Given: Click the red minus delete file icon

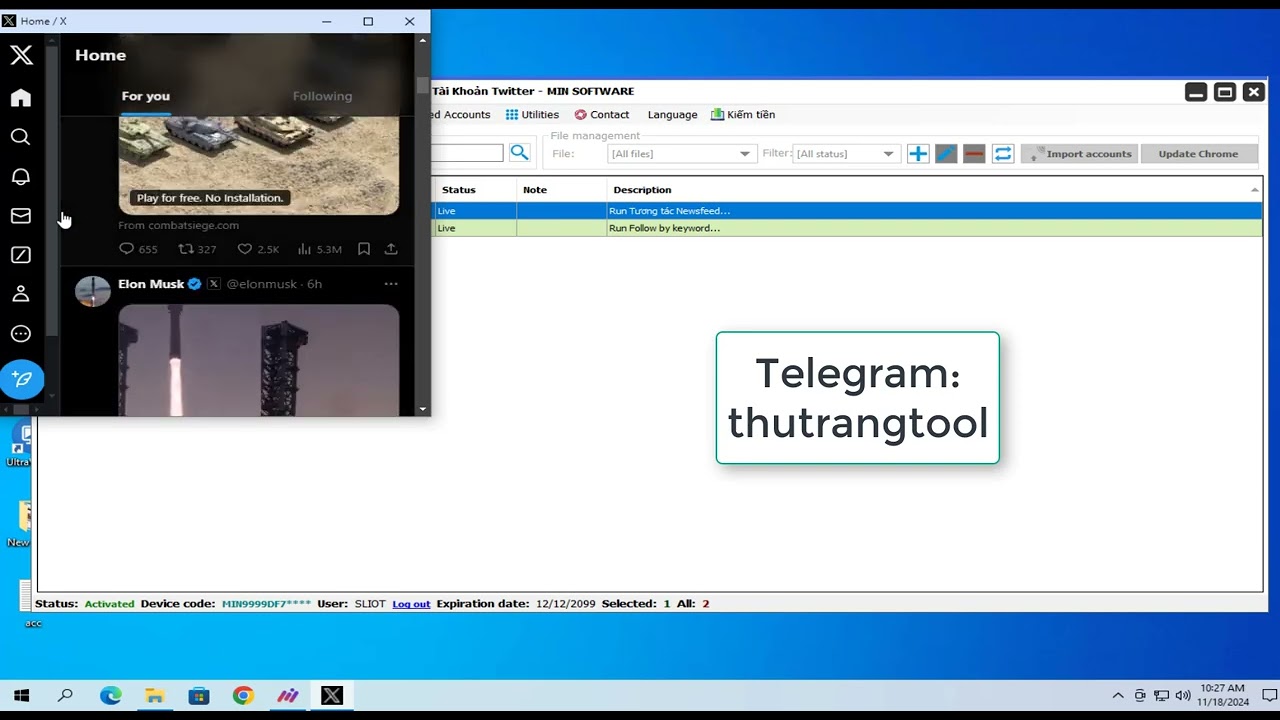Looking at the screenshot, I should (x=974, y=154).
